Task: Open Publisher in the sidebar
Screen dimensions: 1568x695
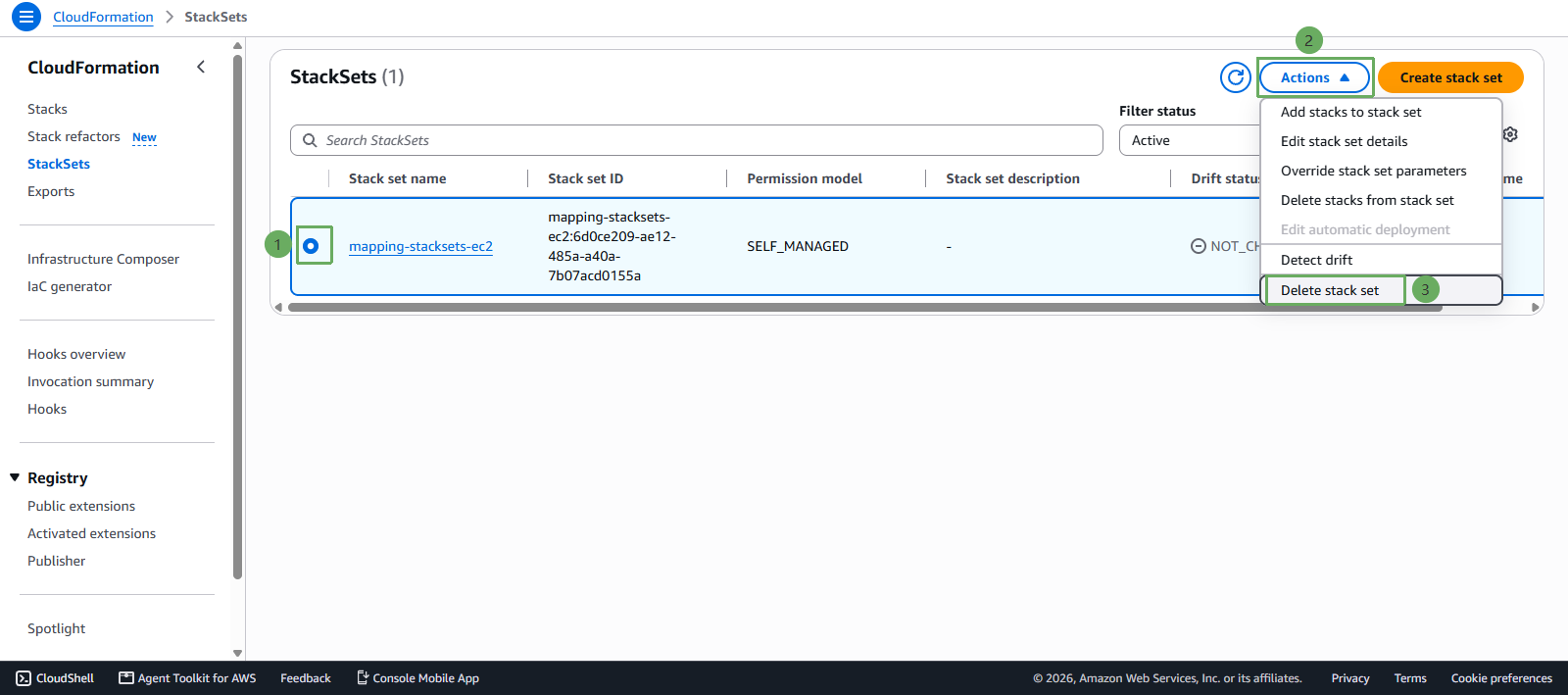Action: [x=56, y=561]
